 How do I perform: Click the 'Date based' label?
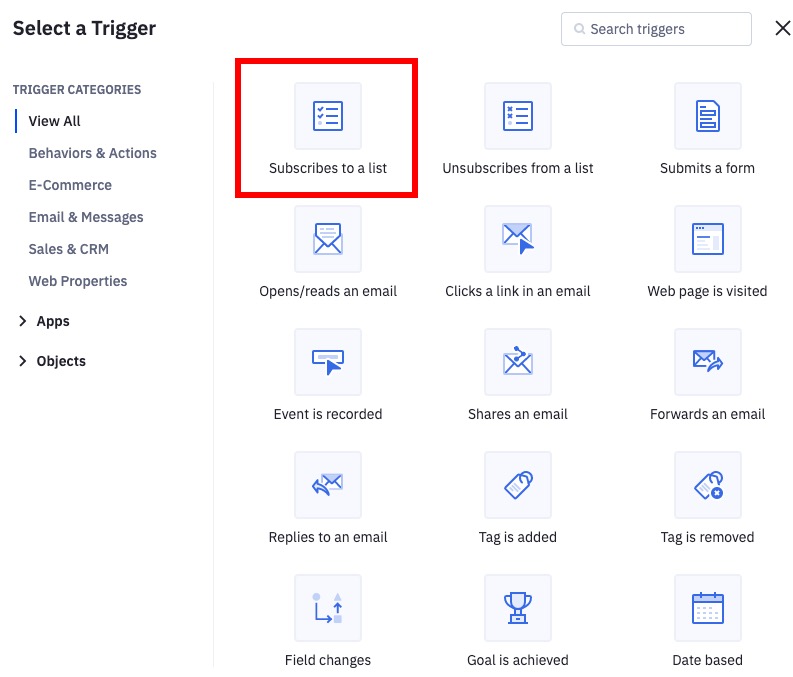tap(708, 660)
